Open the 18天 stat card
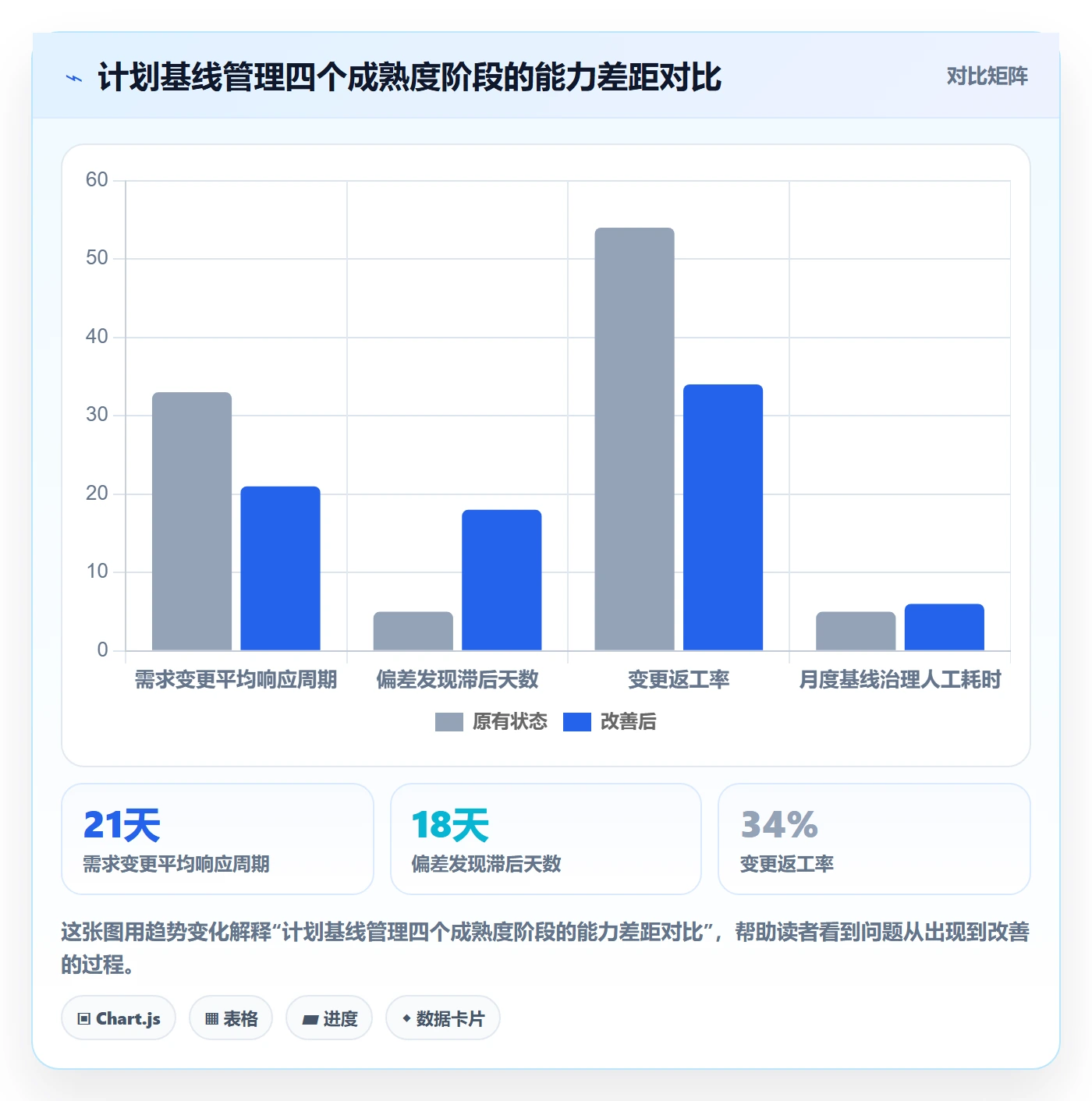Viewport: 1092px width, 1101px height. point(546,839)
